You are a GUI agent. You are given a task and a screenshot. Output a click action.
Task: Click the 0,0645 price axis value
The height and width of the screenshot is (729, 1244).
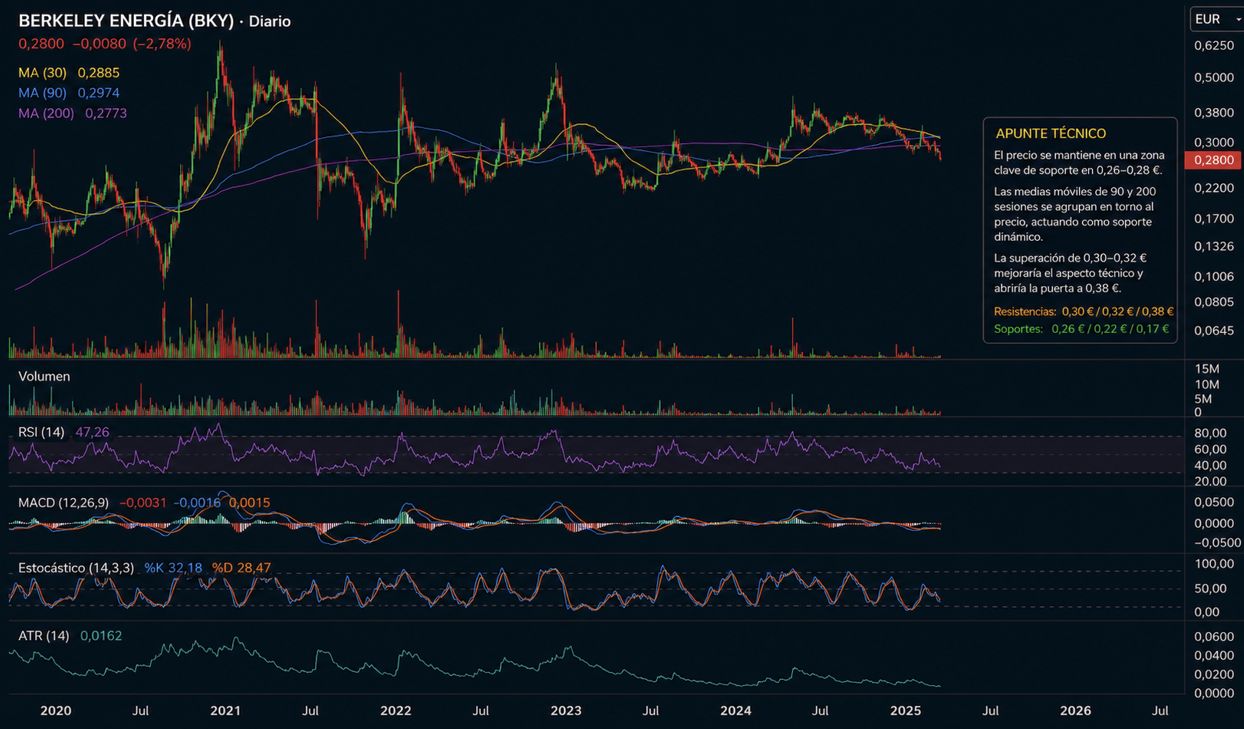pyautogui.click(x=1214, y=330)
